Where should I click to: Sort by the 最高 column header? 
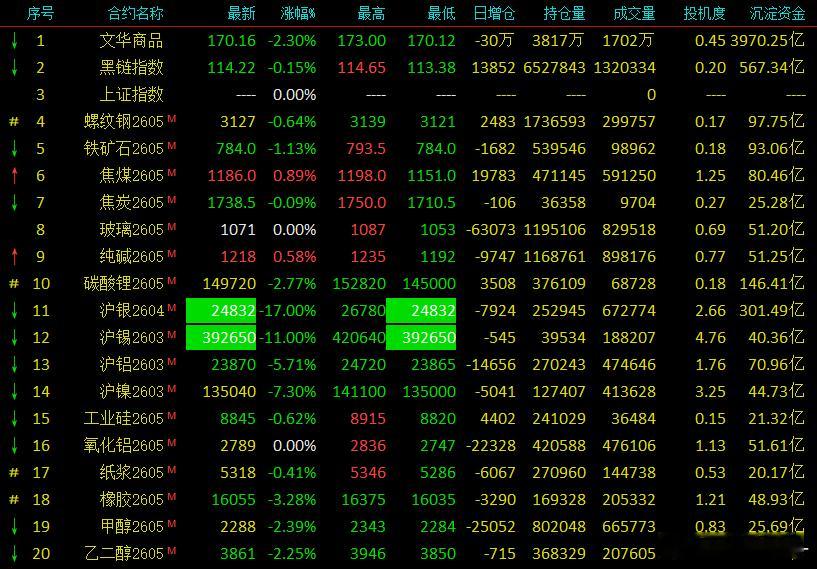pos(372,14)
